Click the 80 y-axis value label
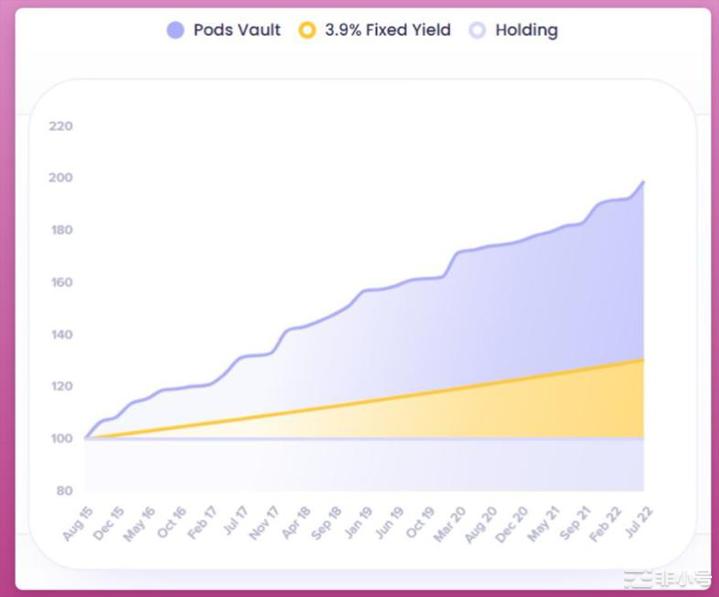Viewport: 719px width, 597px height. pos(63,490)
